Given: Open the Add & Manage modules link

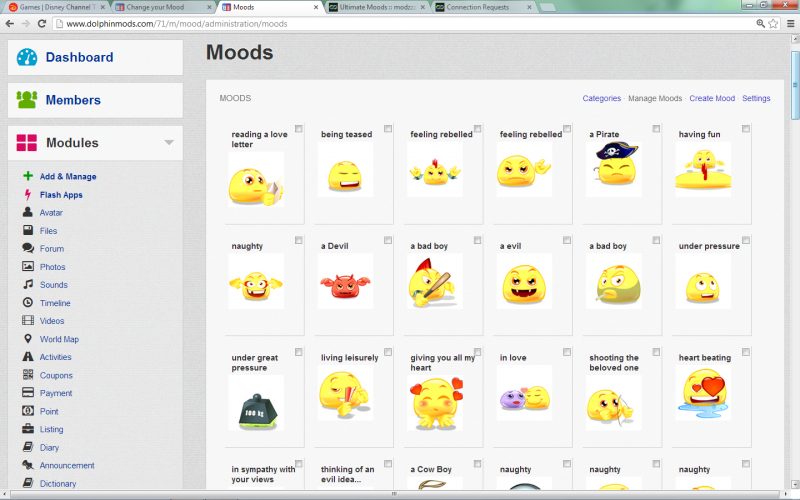Looking at the screenshot, I should pos(68,177).
